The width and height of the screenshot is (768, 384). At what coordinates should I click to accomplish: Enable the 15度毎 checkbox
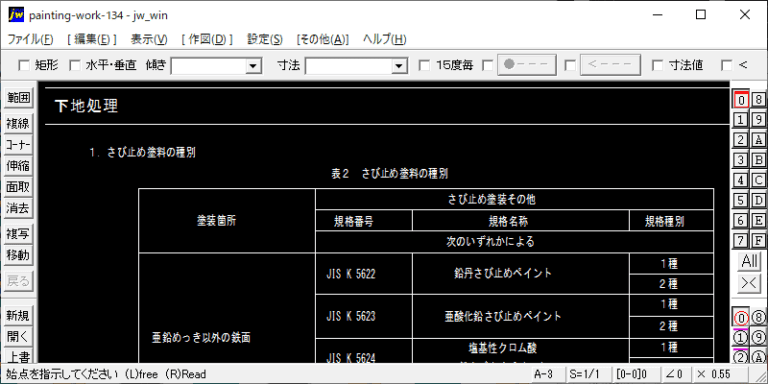click(x=425, y=65)
